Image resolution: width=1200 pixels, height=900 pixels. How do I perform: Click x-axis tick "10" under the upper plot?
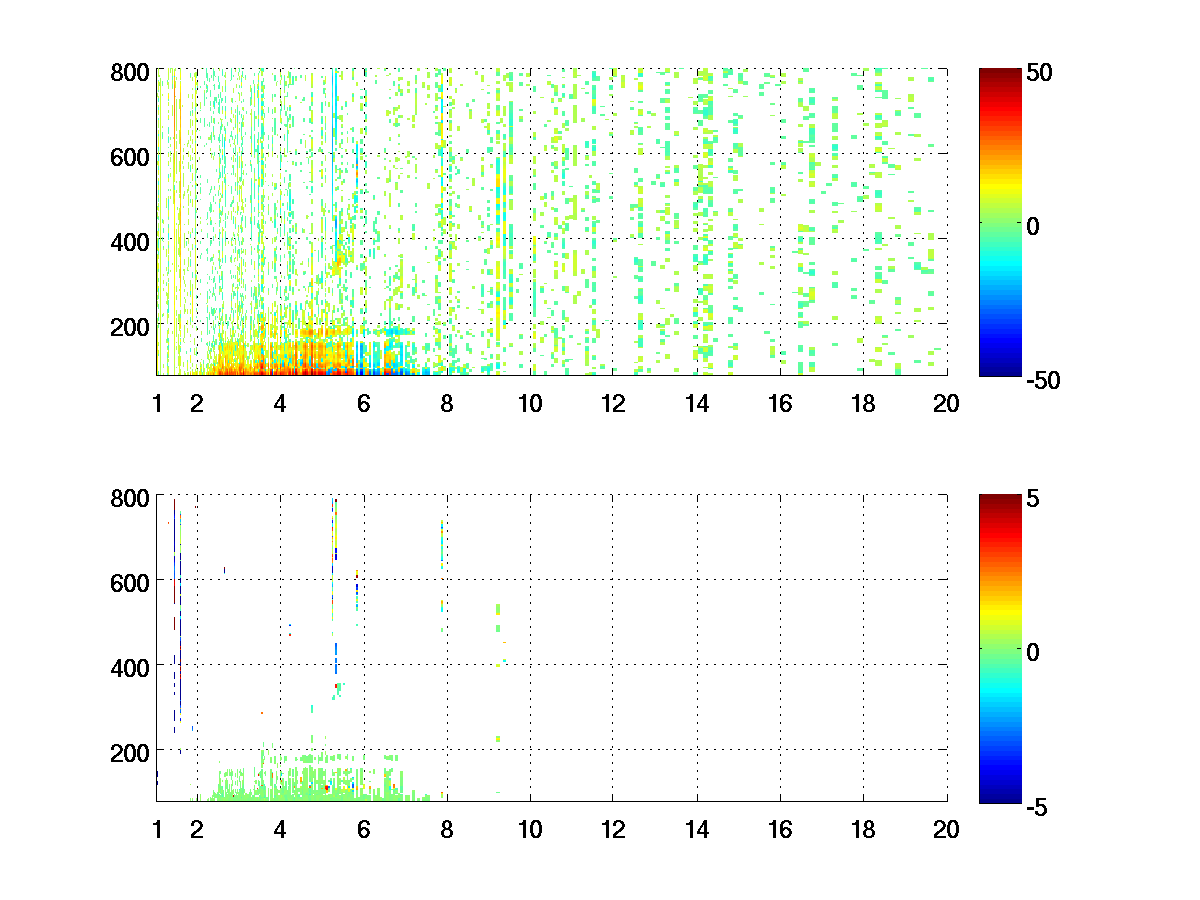530,404
